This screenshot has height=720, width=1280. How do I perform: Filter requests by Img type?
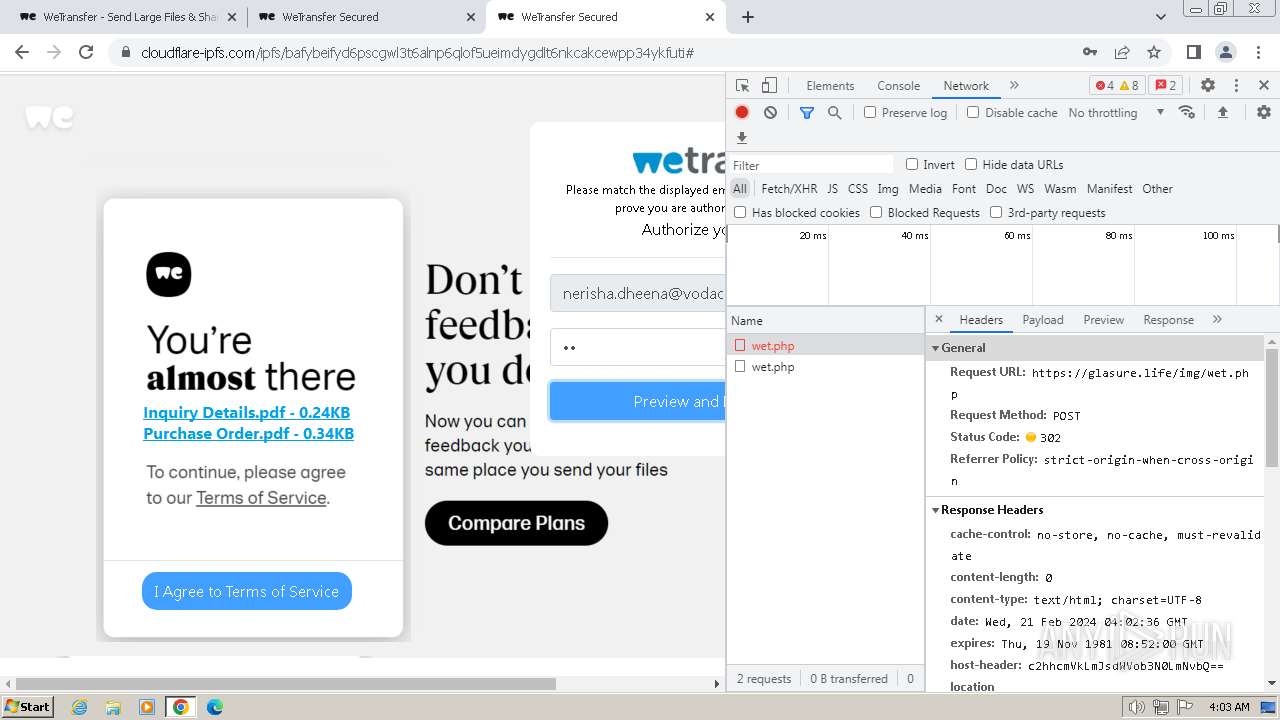(888, 188)
